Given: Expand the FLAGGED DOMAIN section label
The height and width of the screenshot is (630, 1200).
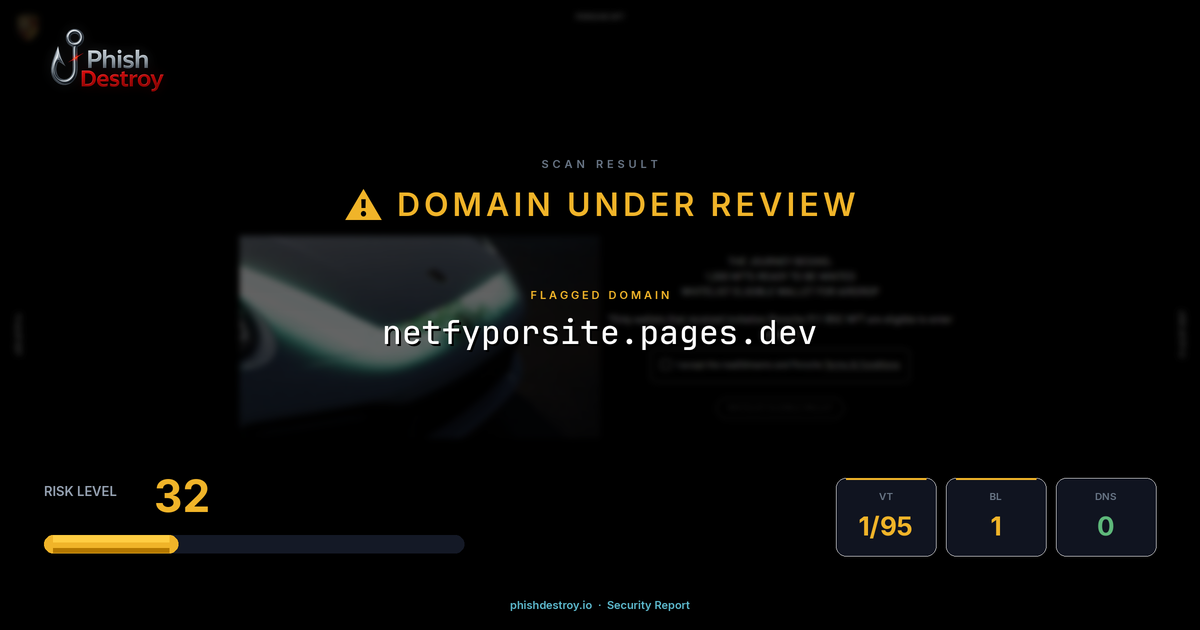Looking at the screenshot, I should point(600,295).
